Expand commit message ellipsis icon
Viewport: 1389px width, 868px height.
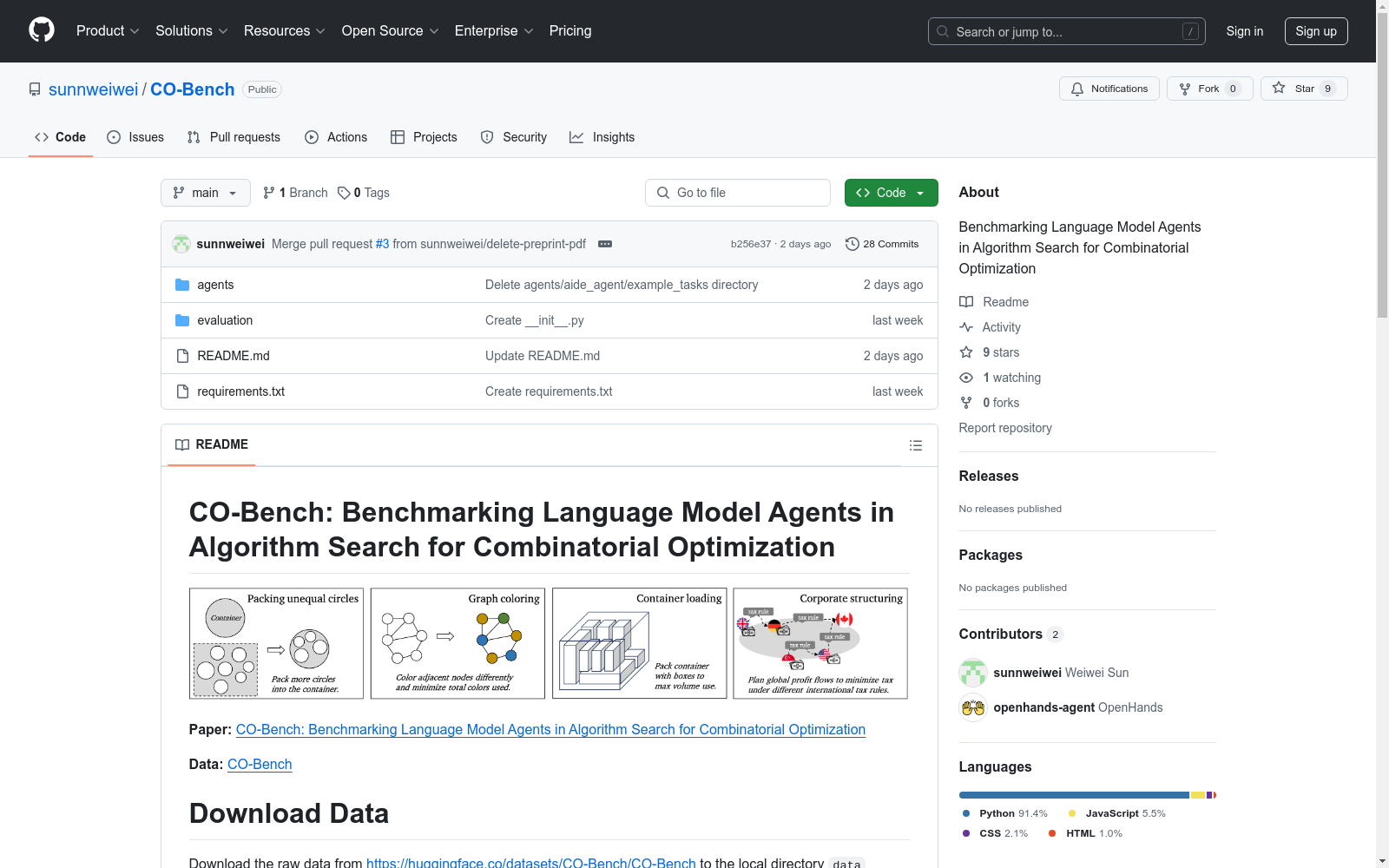click(x=605, y=244)
